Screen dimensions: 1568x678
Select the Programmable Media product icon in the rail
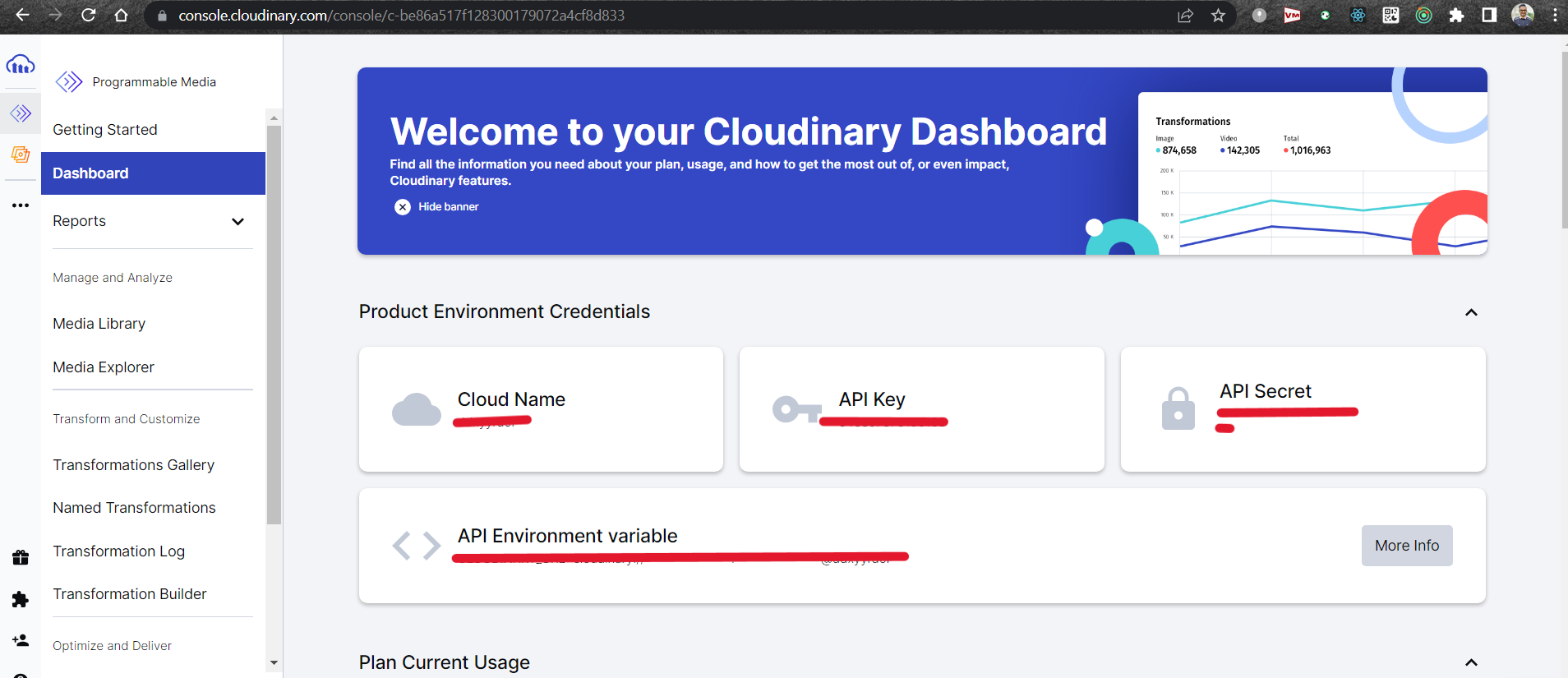tap(21, 113)
